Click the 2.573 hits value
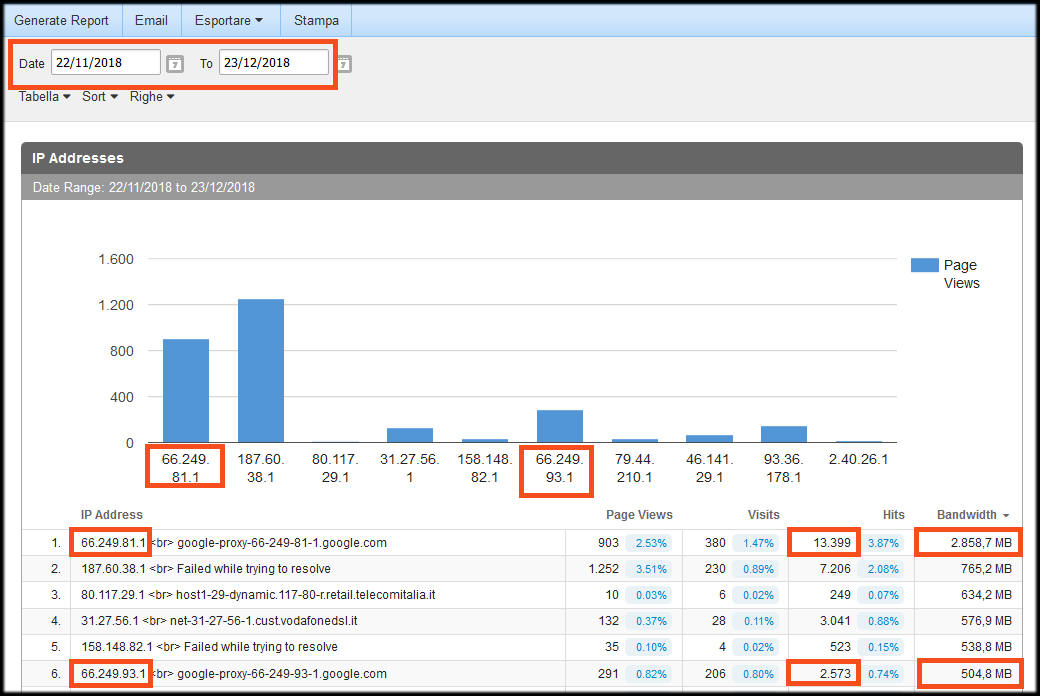 835,673
